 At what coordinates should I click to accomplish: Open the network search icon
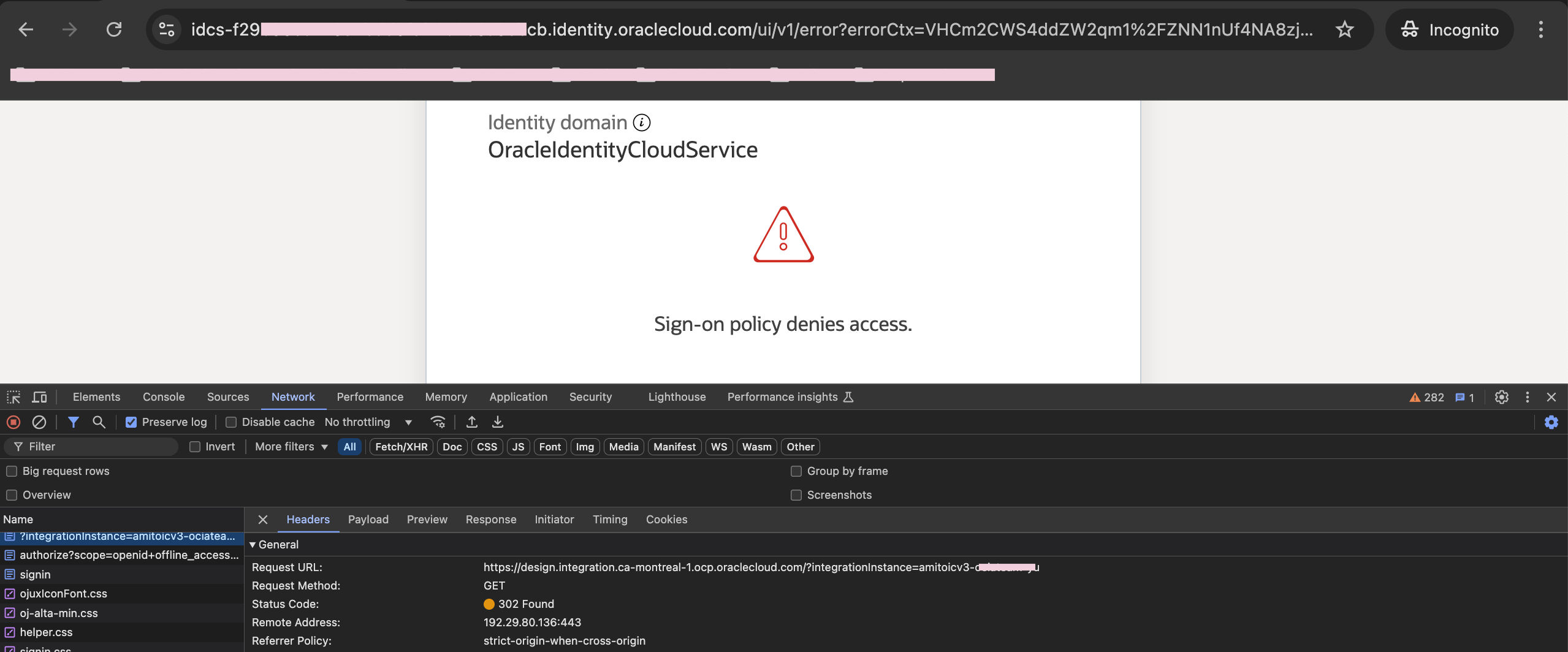pyautogui.click(x=99, y=422)
